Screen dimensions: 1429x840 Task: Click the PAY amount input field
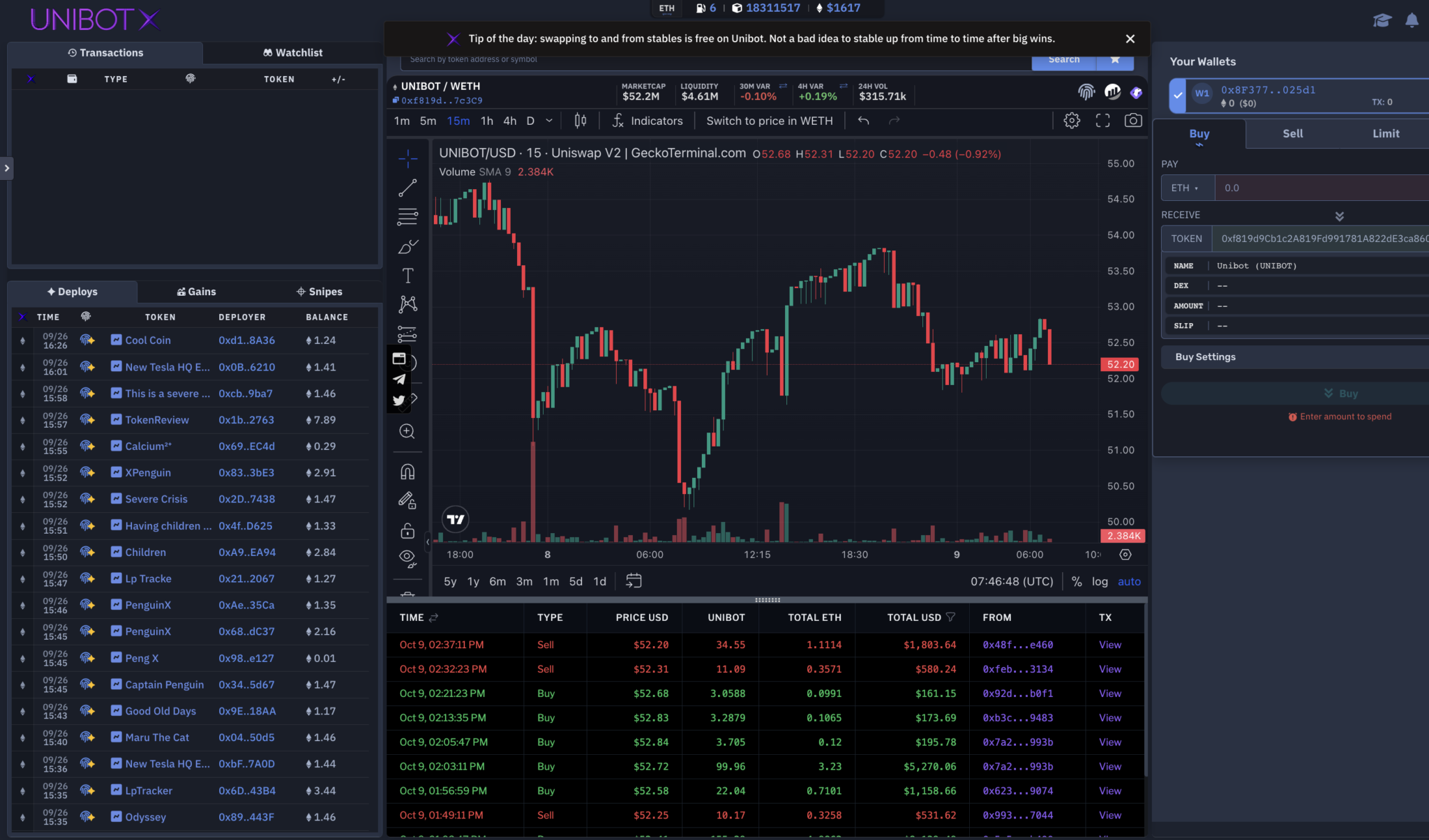point(1319,188)
